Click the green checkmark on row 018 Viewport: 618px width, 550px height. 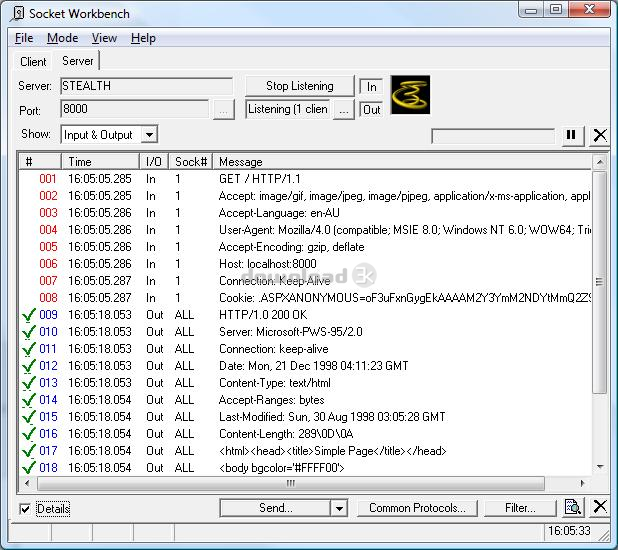click(x=29, y=468)
